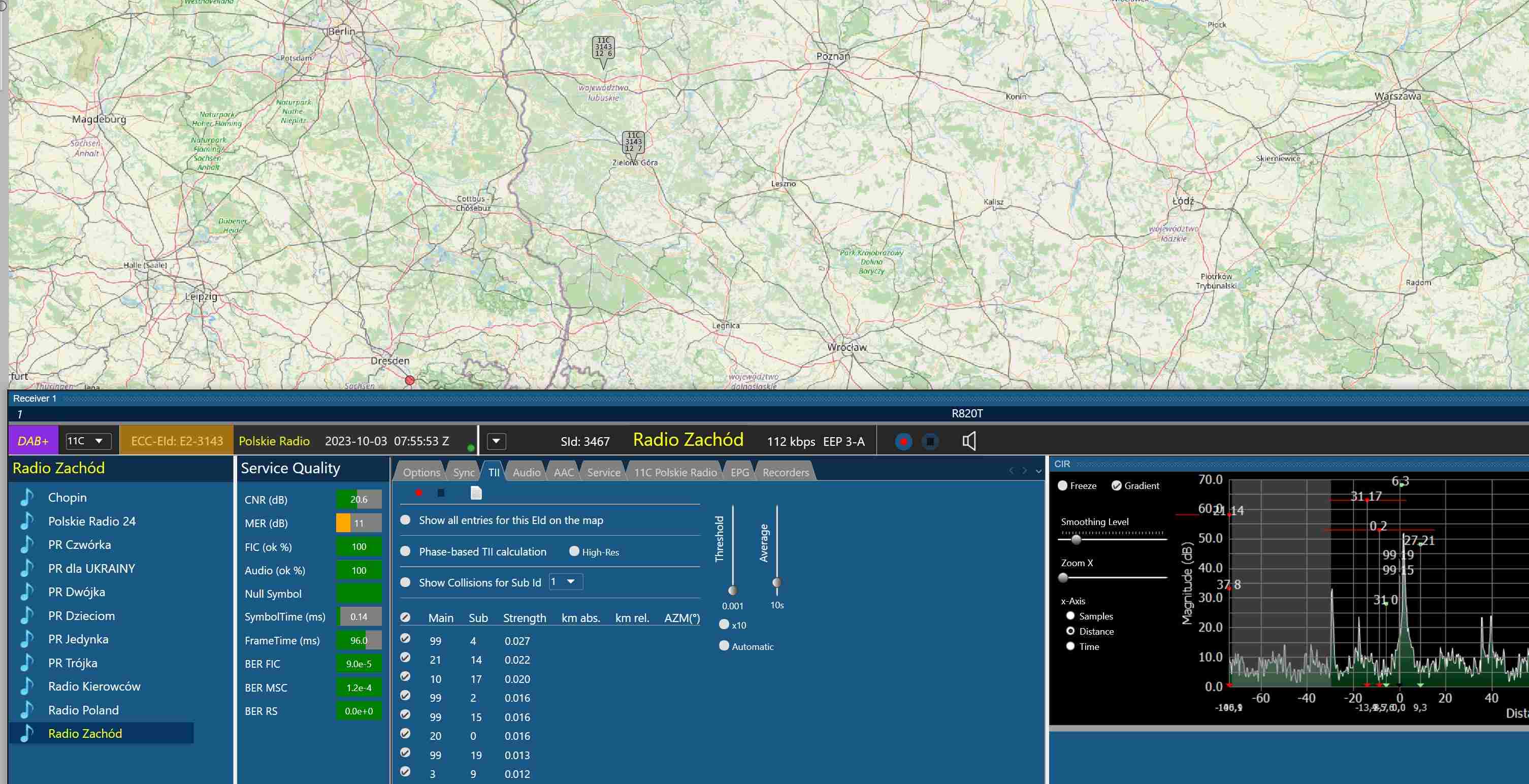Open the 11C channel dropdown
The image size is (1529, 784).
point(87,441)
